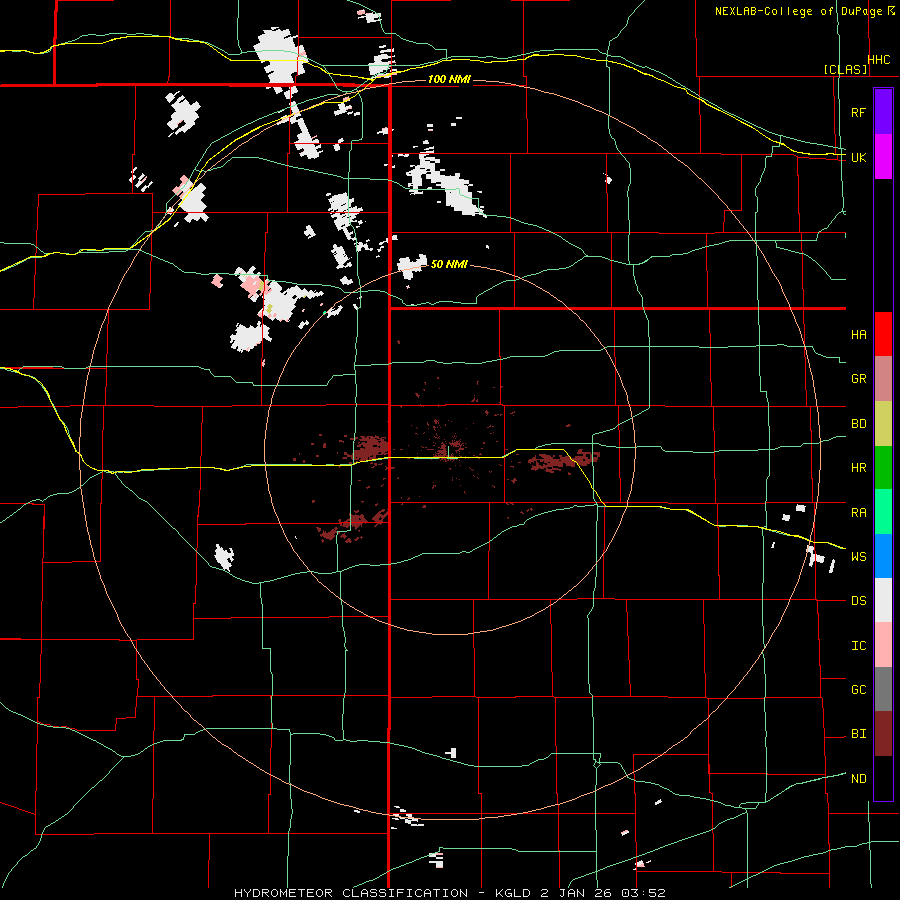Screen dimensions: 900x900
Task: Click the HR legend label
Action: pos(858,468)
